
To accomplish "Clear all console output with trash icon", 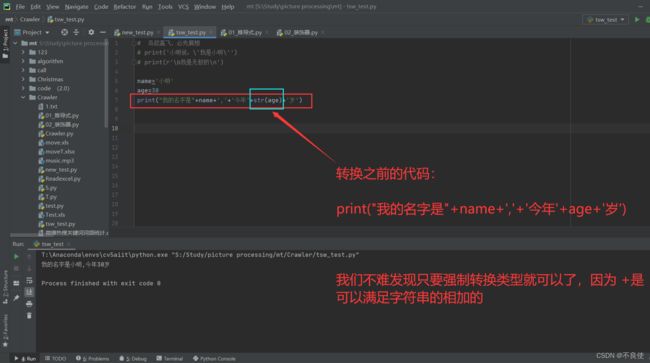I will [x=29, y=316].
